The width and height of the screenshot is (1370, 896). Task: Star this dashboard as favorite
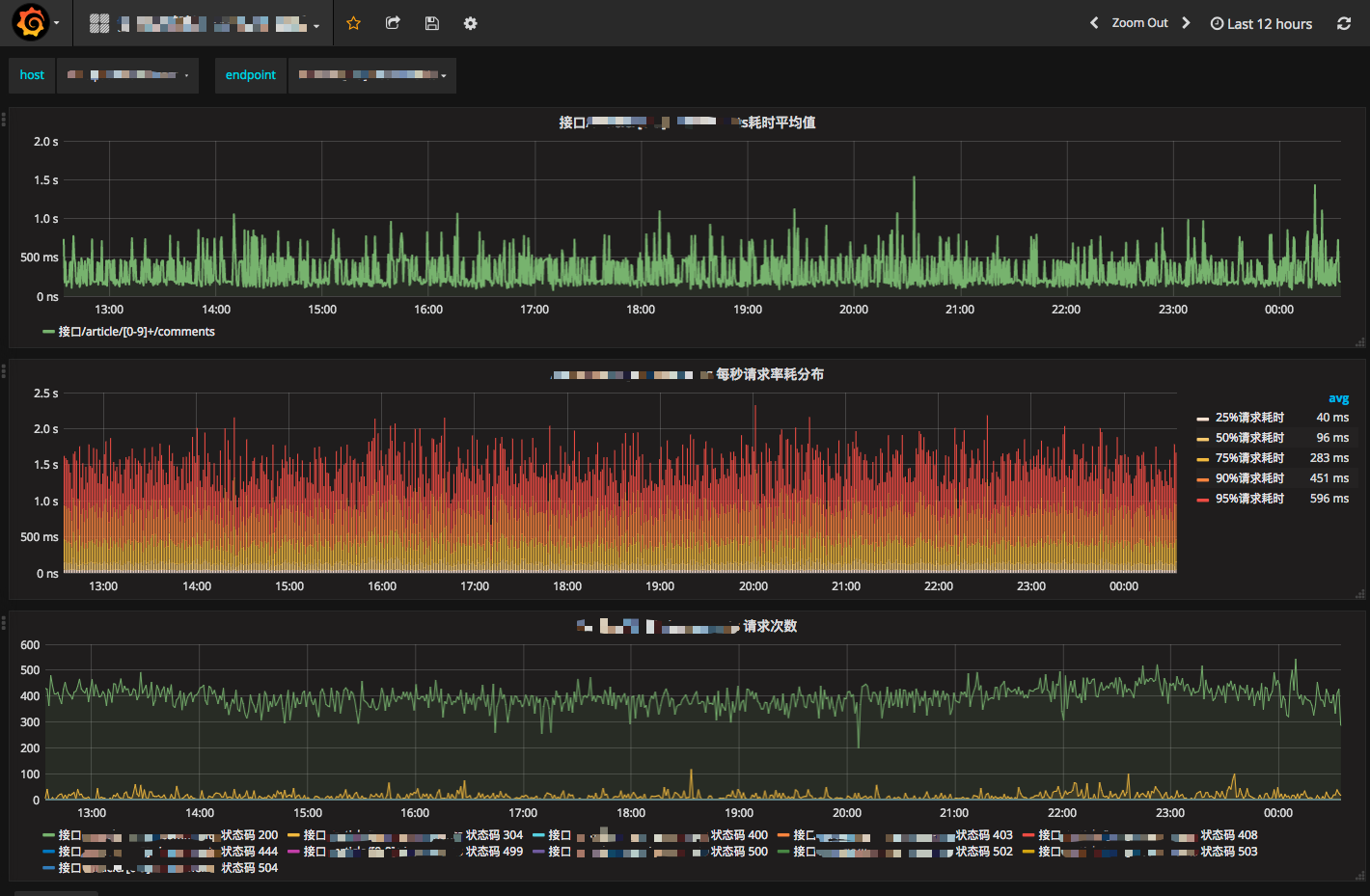pos(354,23)
